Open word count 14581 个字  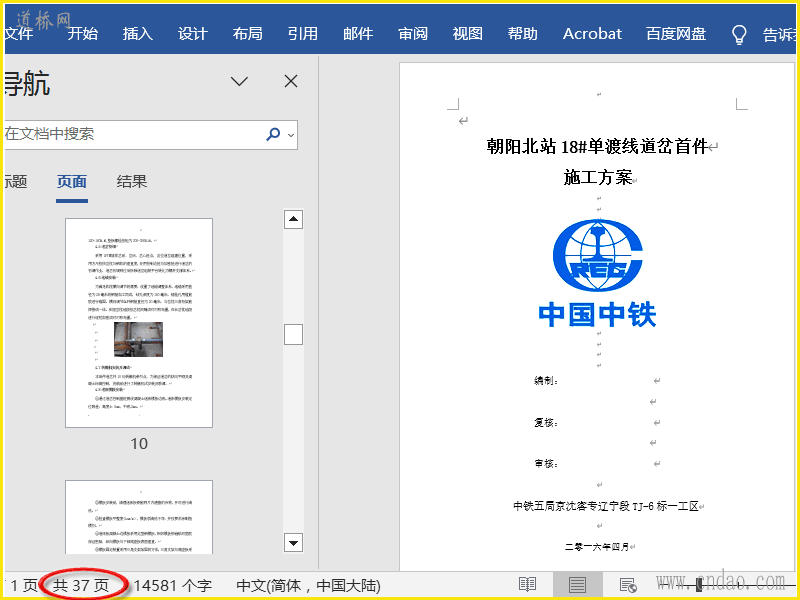click(172, 586)
